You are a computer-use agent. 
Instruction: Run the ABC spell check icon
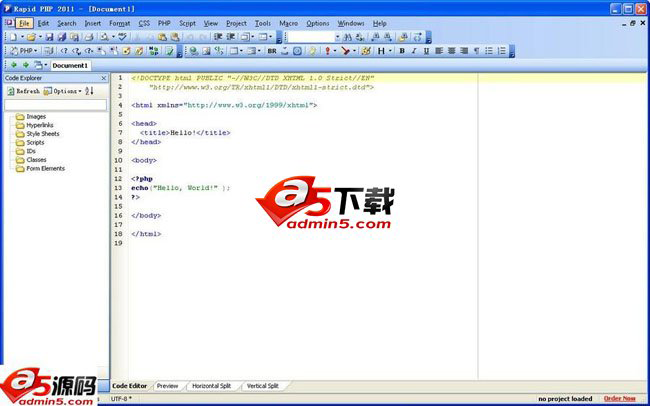click(122, 37)
